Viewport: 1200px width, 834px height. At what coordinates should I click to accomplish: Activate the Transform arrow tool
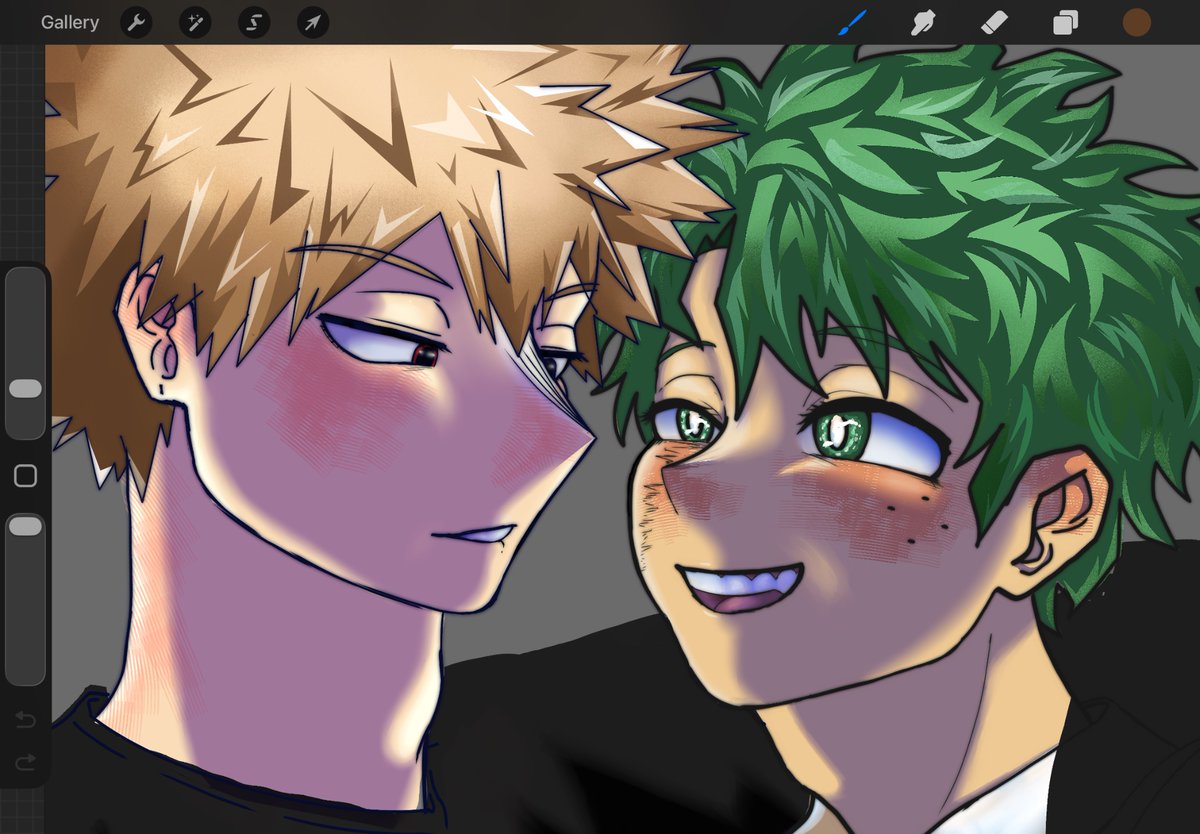[x=313, y=22]
